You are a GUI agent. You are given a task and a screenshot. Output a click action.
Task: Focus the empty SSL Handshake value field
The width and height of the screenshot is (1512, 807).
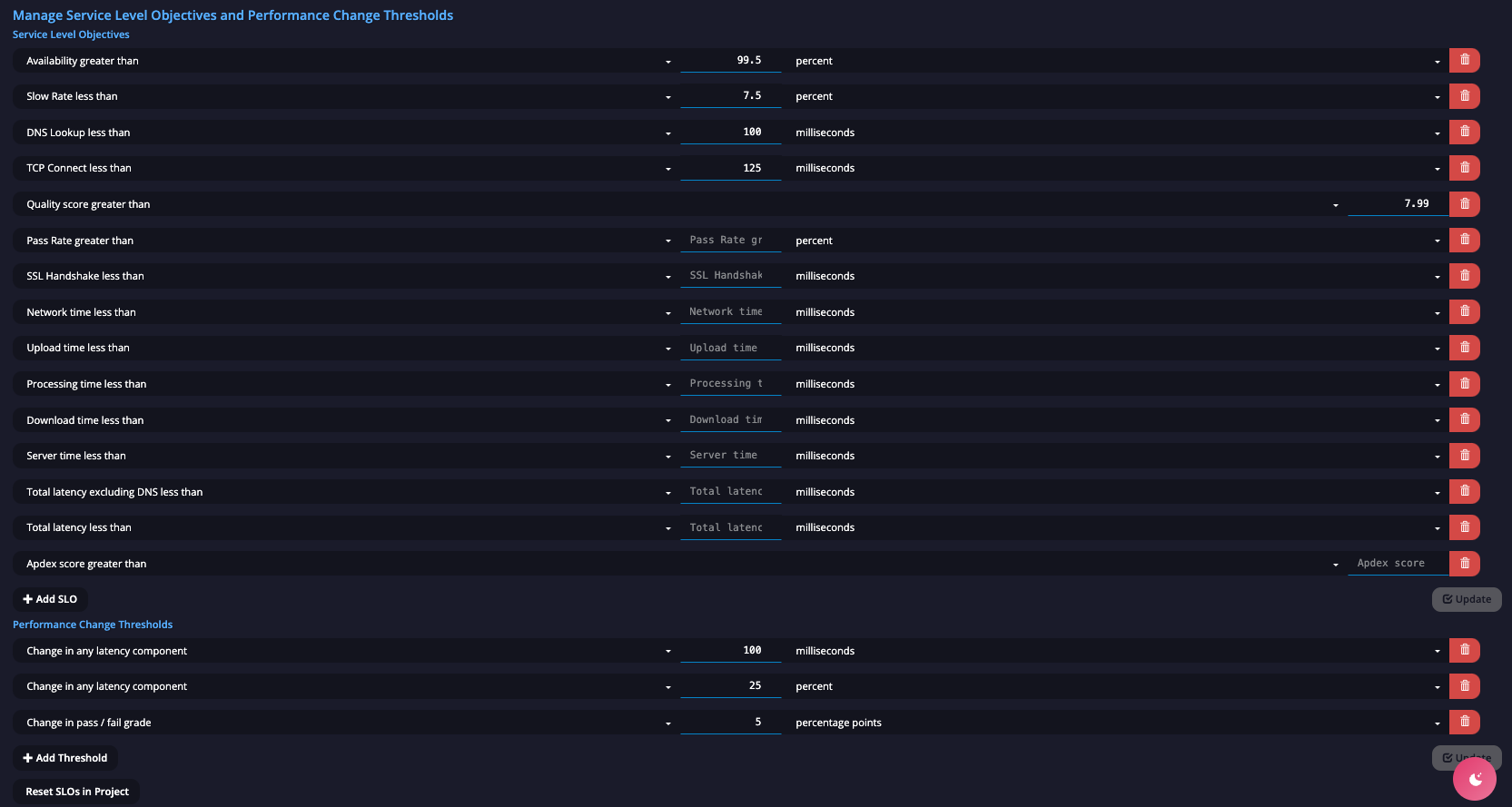[x=730, y=275]
